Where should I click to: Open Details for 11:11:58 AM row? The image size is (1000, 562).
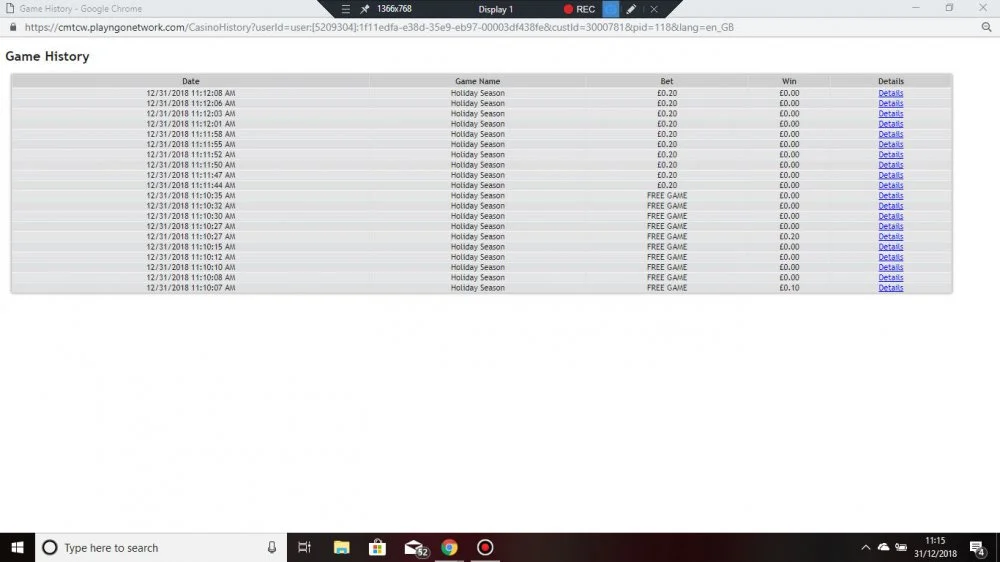tap(890, 134)
